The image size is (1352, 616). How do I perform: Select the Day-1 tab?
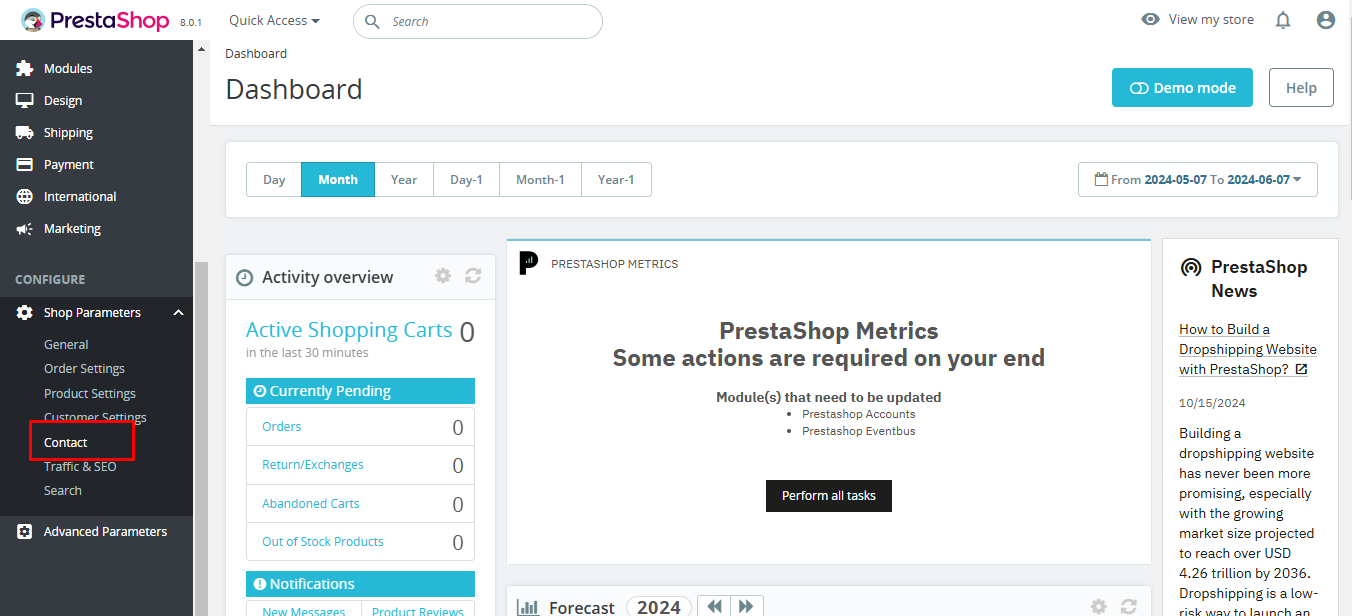(x=466, y=180)
